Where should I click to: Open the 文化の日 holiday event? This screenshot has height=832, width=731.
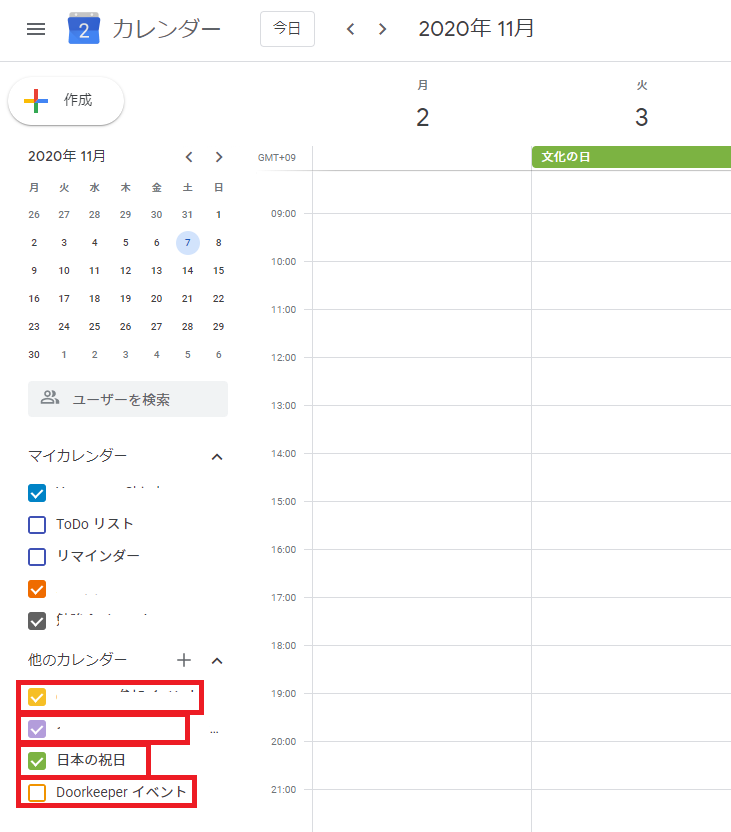point(630,157)
